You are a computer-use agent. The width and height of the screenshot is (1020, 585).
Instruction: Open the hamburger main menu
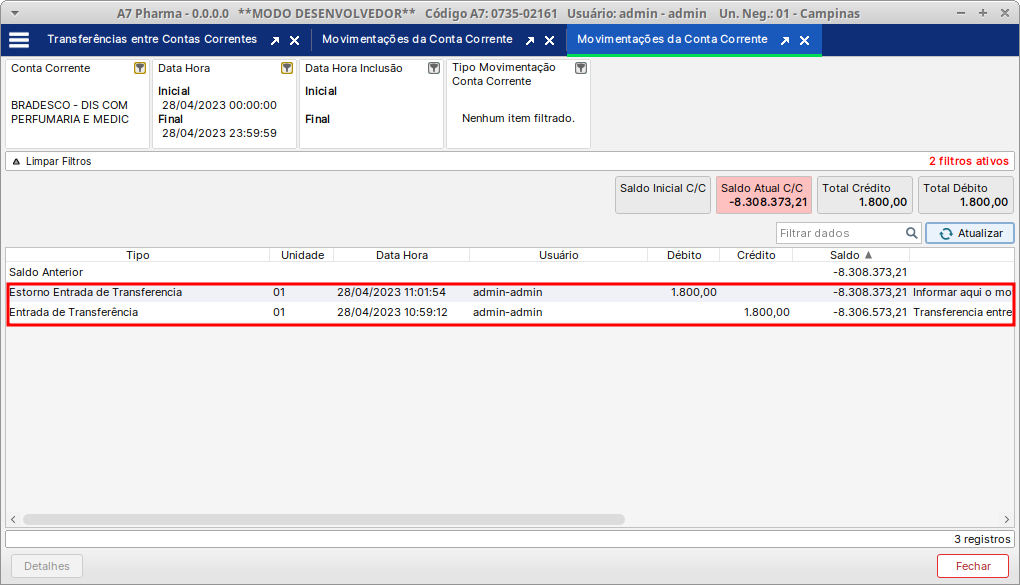point(19,40)
